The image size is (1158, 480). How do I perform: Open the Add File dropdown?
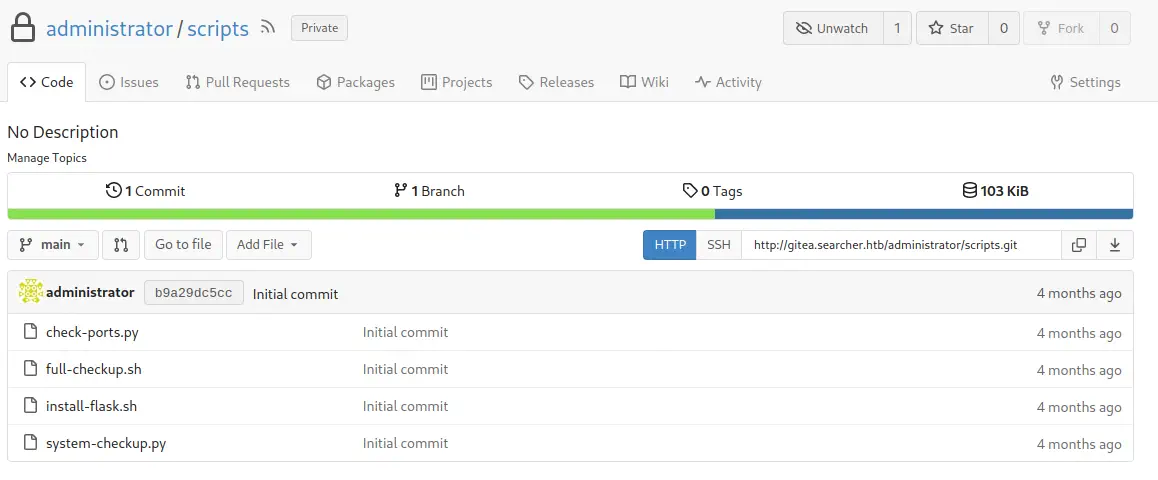[268, 245]
